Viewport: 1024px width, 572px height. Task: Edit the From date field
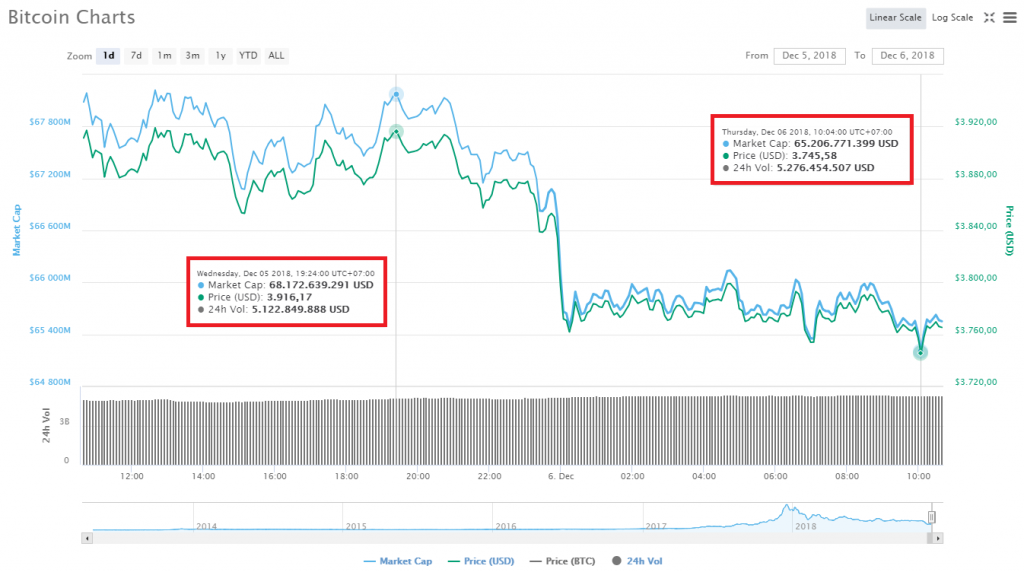[x=809, y=56]
